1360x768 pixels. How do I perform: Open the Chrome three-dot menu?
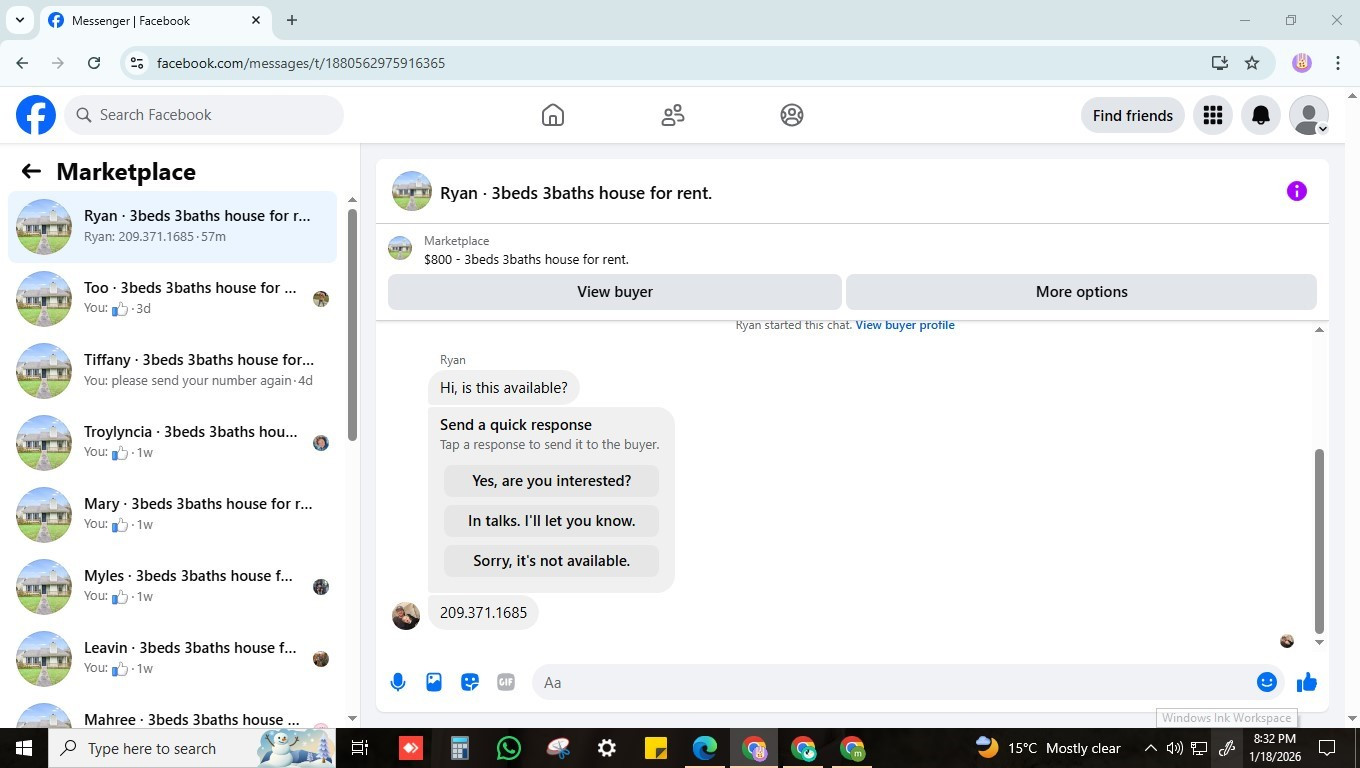(1338, 63)
